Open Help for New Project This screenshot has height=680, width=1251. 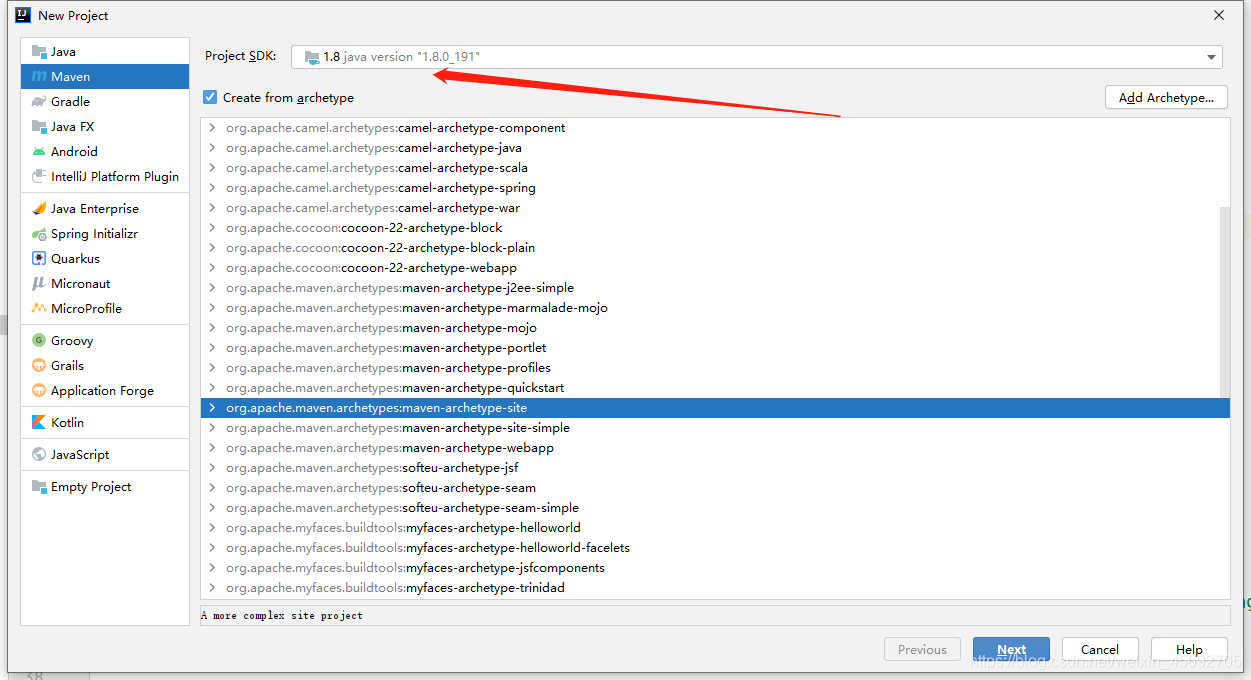tap(1190, 650)
